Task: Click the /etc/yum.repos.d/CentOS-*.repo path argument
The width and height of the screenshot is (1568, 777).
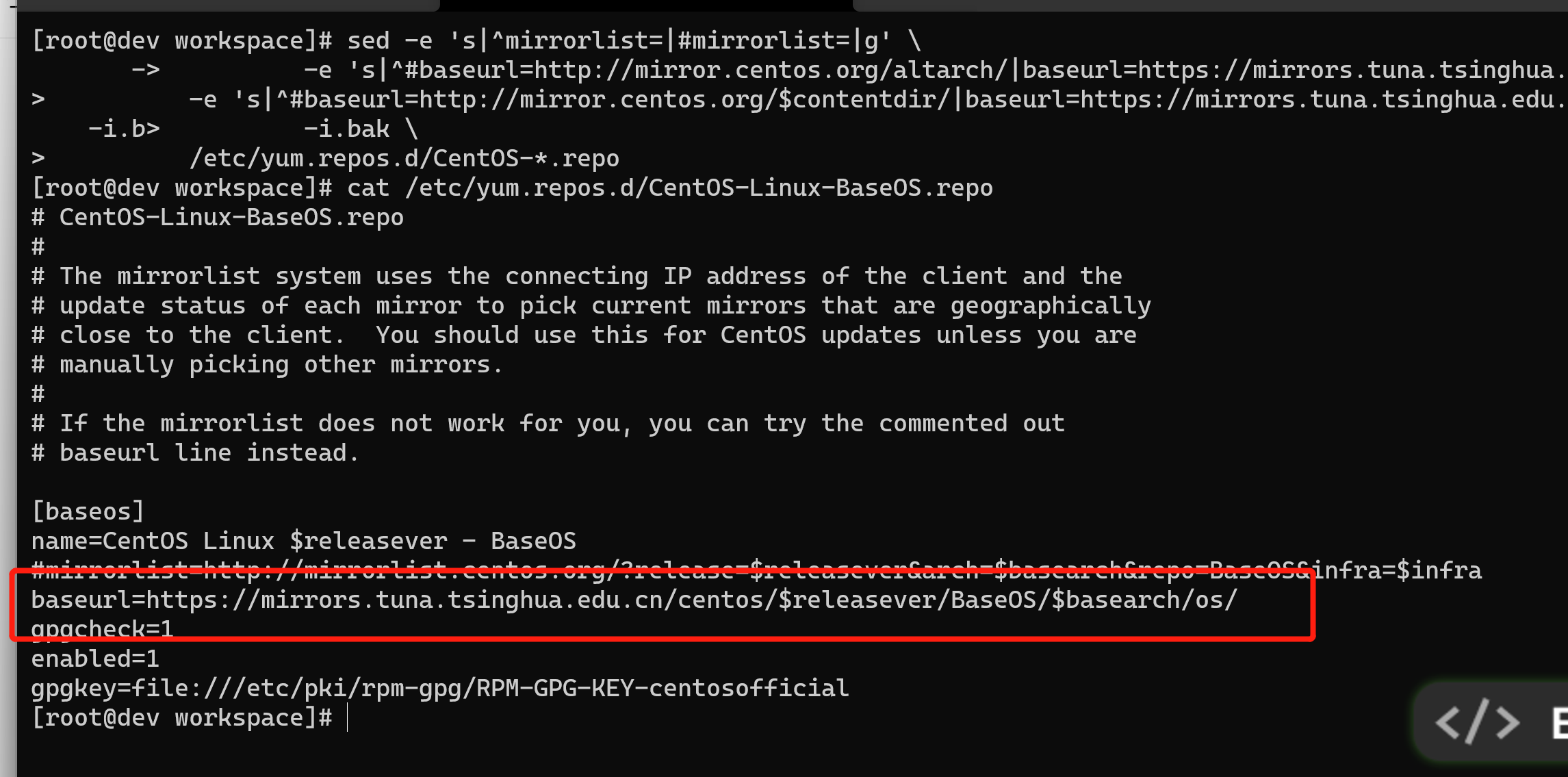Action: pos(404,158)
